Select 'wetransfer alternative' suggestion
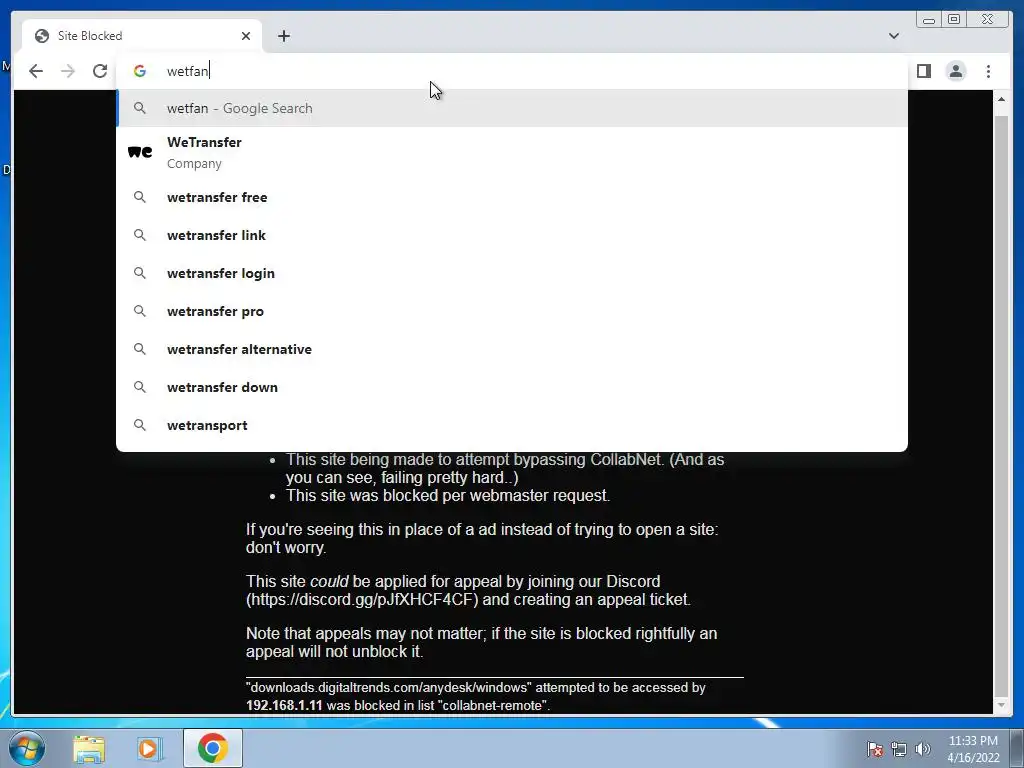Screen dimensions: 1024x768 (x=512, y=349)
